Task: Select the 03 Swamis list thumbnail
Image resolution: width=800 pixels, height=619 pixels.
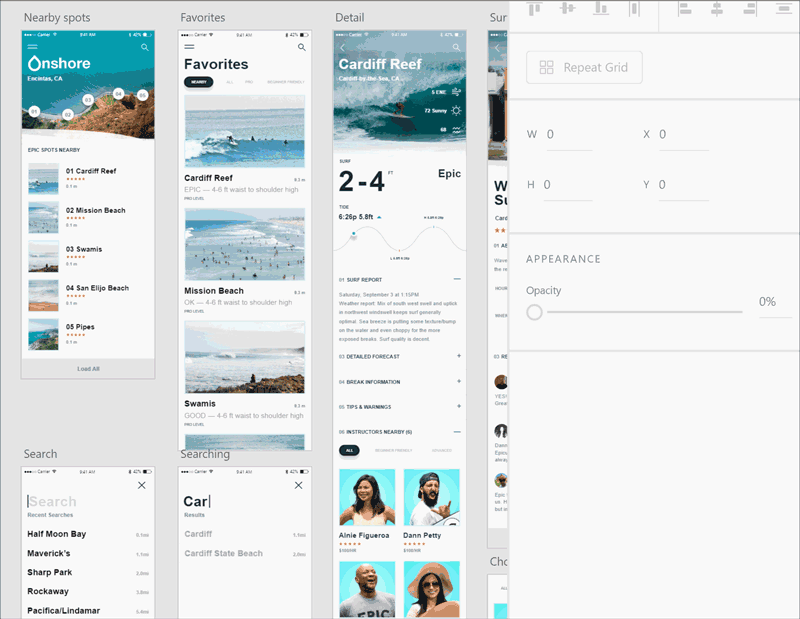Action: coord(43,257)
